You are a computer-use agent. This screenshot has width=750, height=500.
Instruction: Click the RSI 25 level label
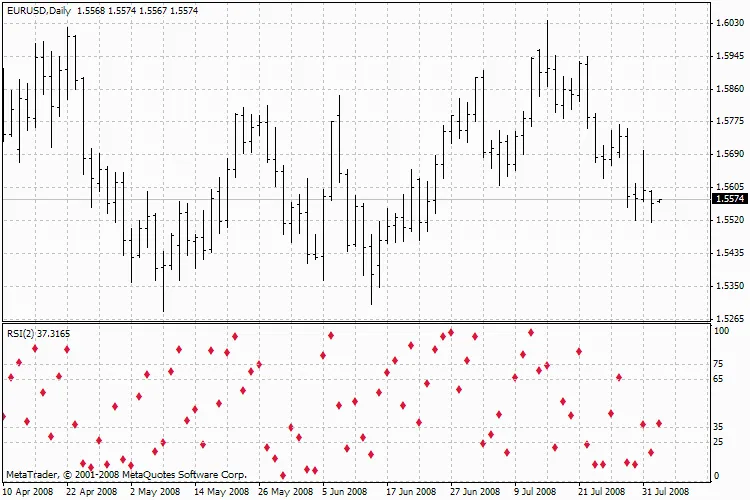[718, 441]
